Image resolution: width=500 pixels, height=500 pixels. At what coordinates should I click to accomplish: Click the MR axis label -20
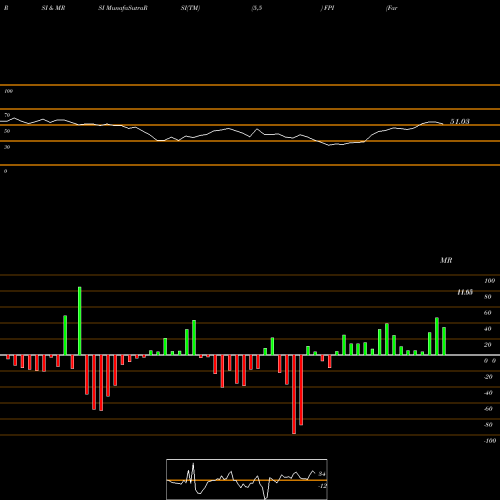(x=488, y=377)
